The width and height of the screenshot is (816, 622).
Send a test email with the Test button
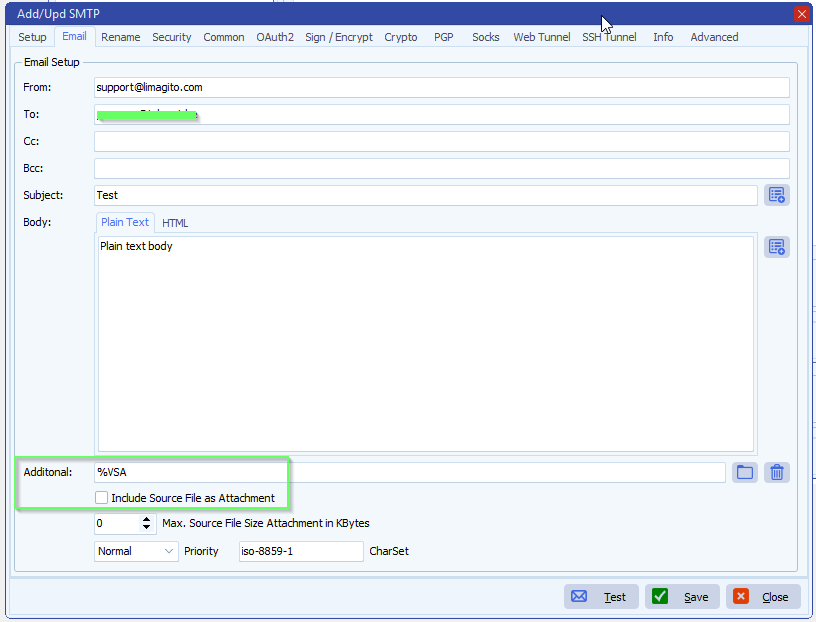coord(601,596)
